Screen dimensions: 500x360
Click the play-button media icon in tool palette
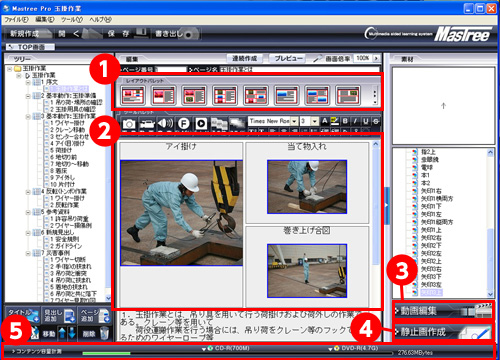click(x=201, y=124)
